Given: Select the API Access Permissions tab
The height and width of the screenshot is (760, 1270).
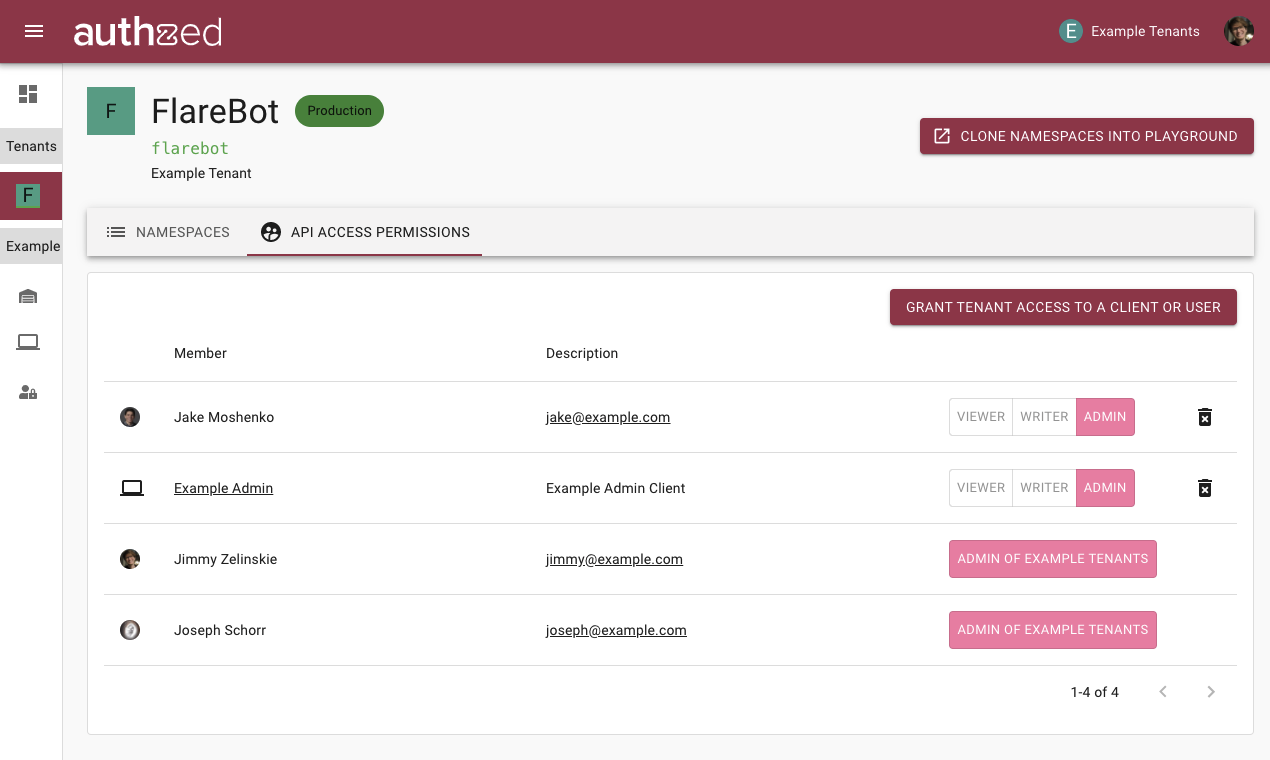Looking at the screenshot, I should click(x=365, y=232).
